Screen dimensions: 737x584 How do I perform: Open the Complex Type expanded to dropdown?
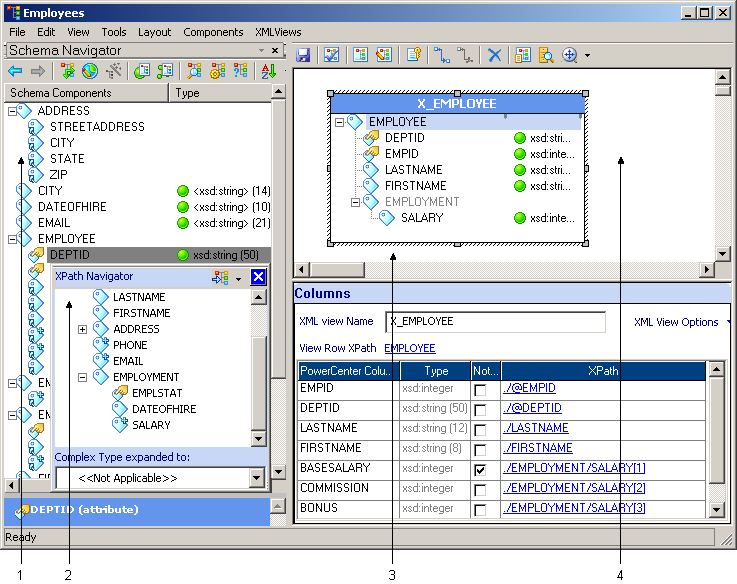[x=259, y=478]
